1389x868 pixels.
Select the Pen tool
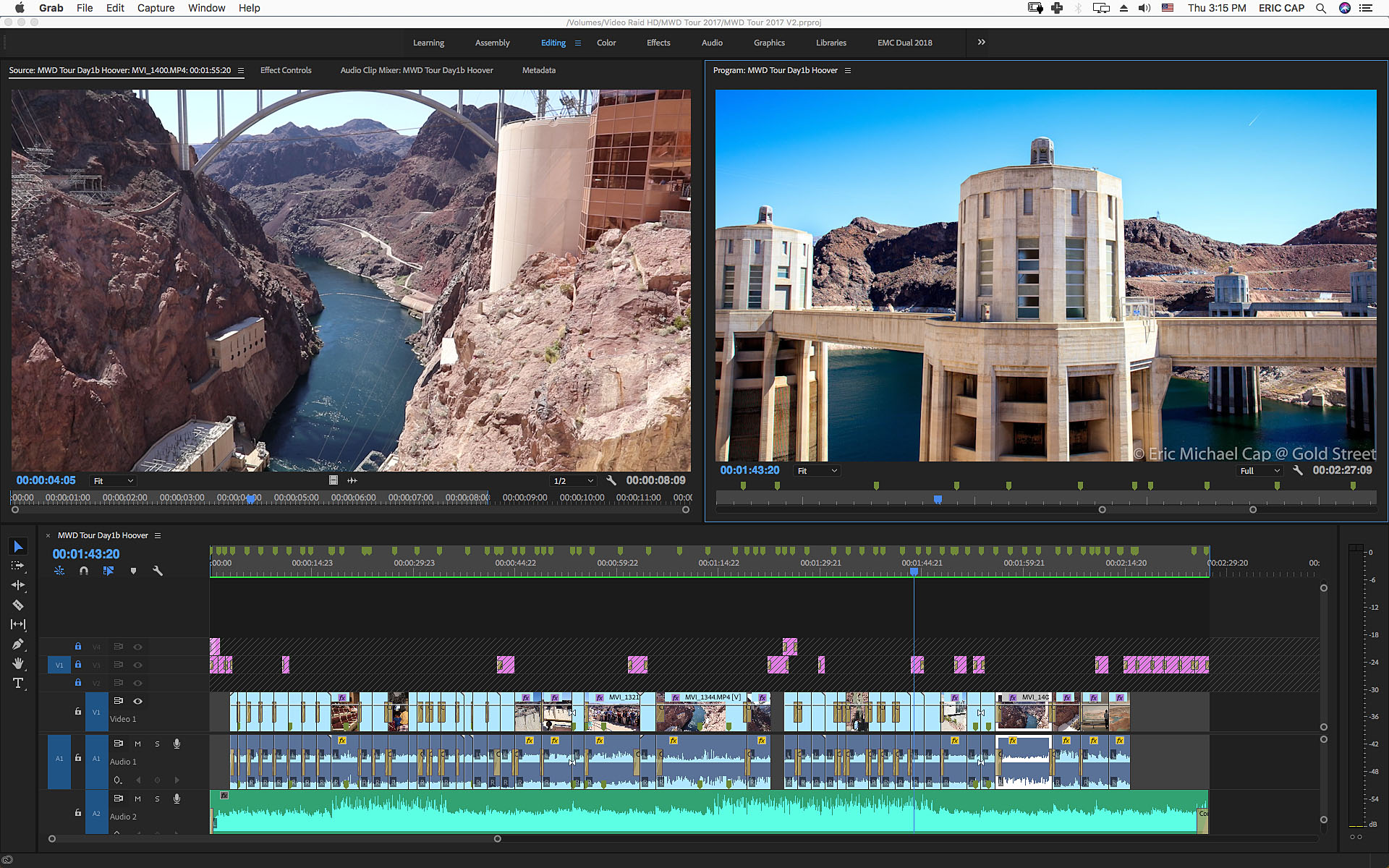(18, 644)
